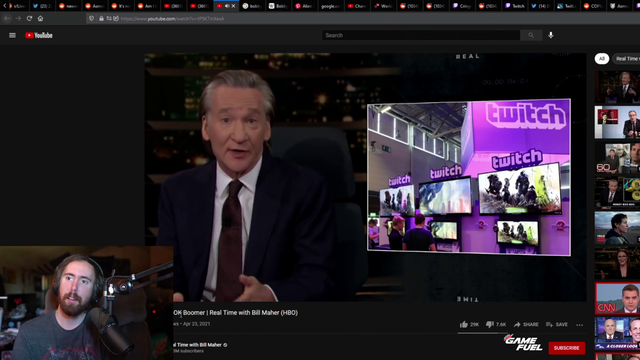Switch to the Twitter (14) tab
Screen dimensions: 640x360
pyautogui.click(x=541, y=6)
